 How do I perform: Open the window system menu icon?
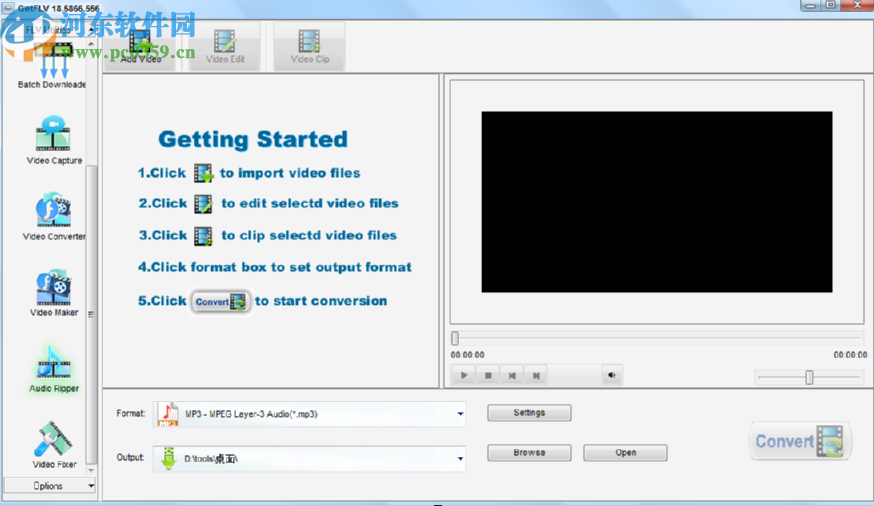click(x=8, y=8)
